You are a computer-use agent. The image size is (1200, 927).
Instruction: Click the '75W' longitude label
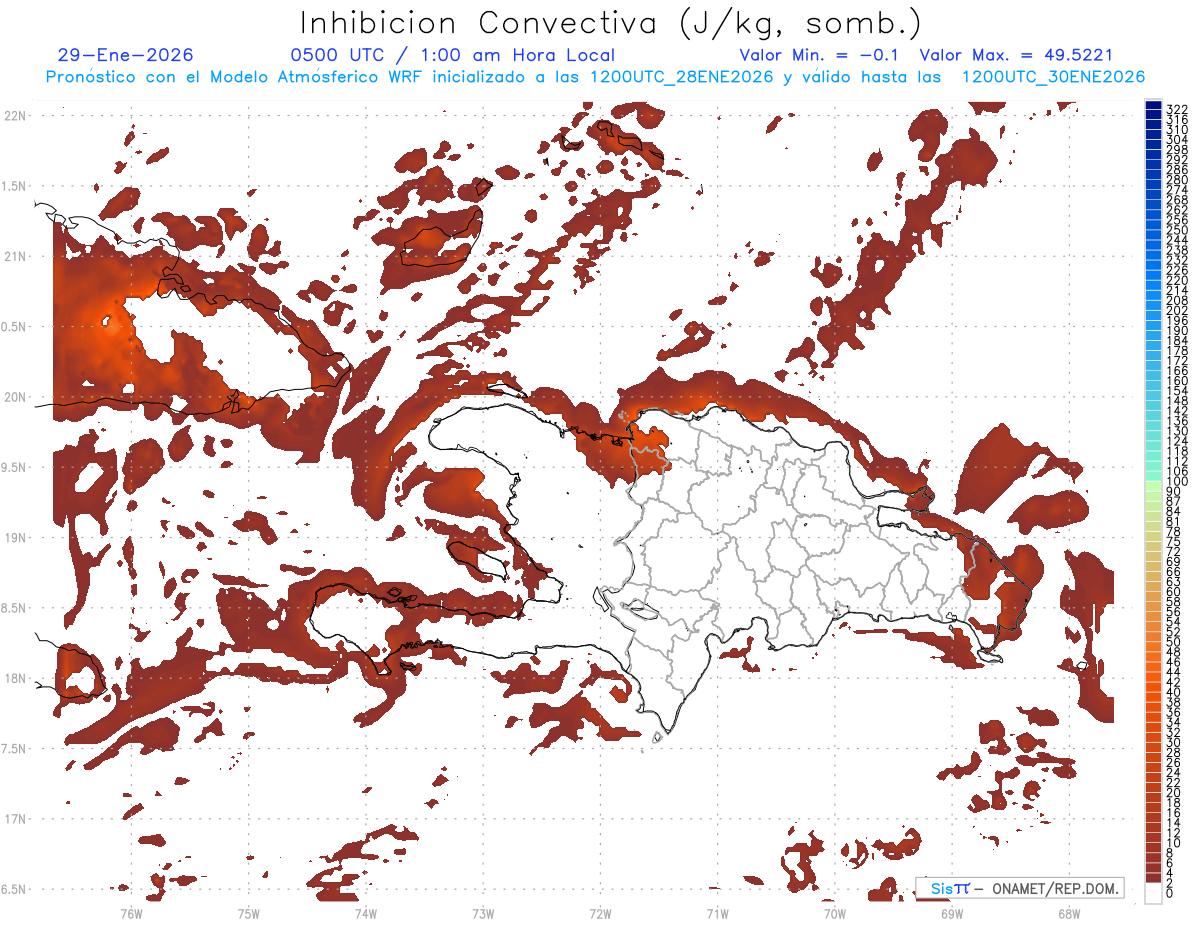pyautogui.click(x=249, y=912)
